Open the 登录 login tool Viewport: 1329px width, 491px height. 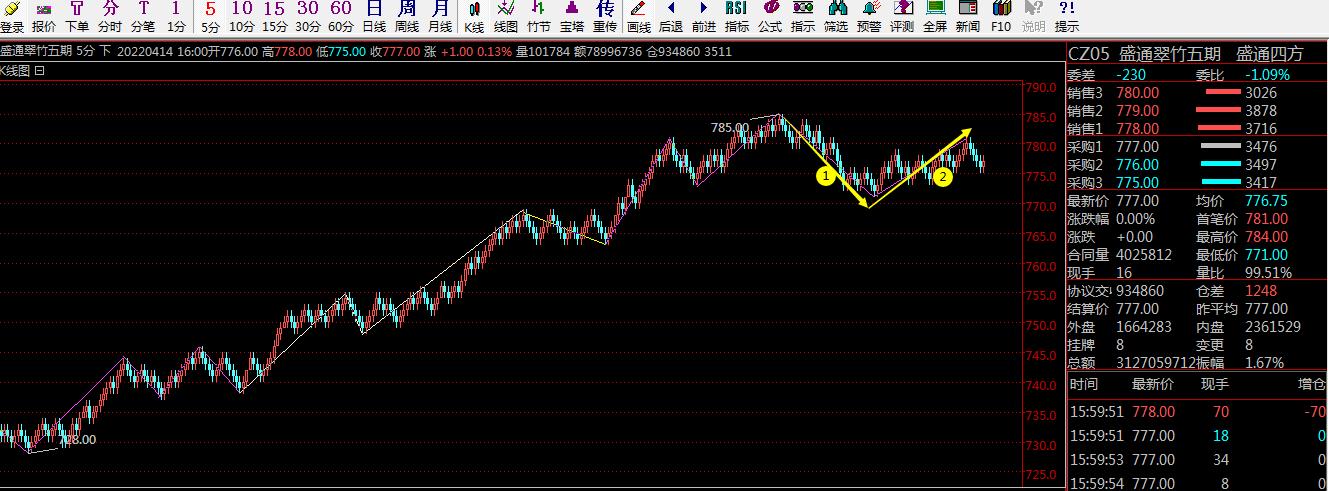[x=12, y=17]
